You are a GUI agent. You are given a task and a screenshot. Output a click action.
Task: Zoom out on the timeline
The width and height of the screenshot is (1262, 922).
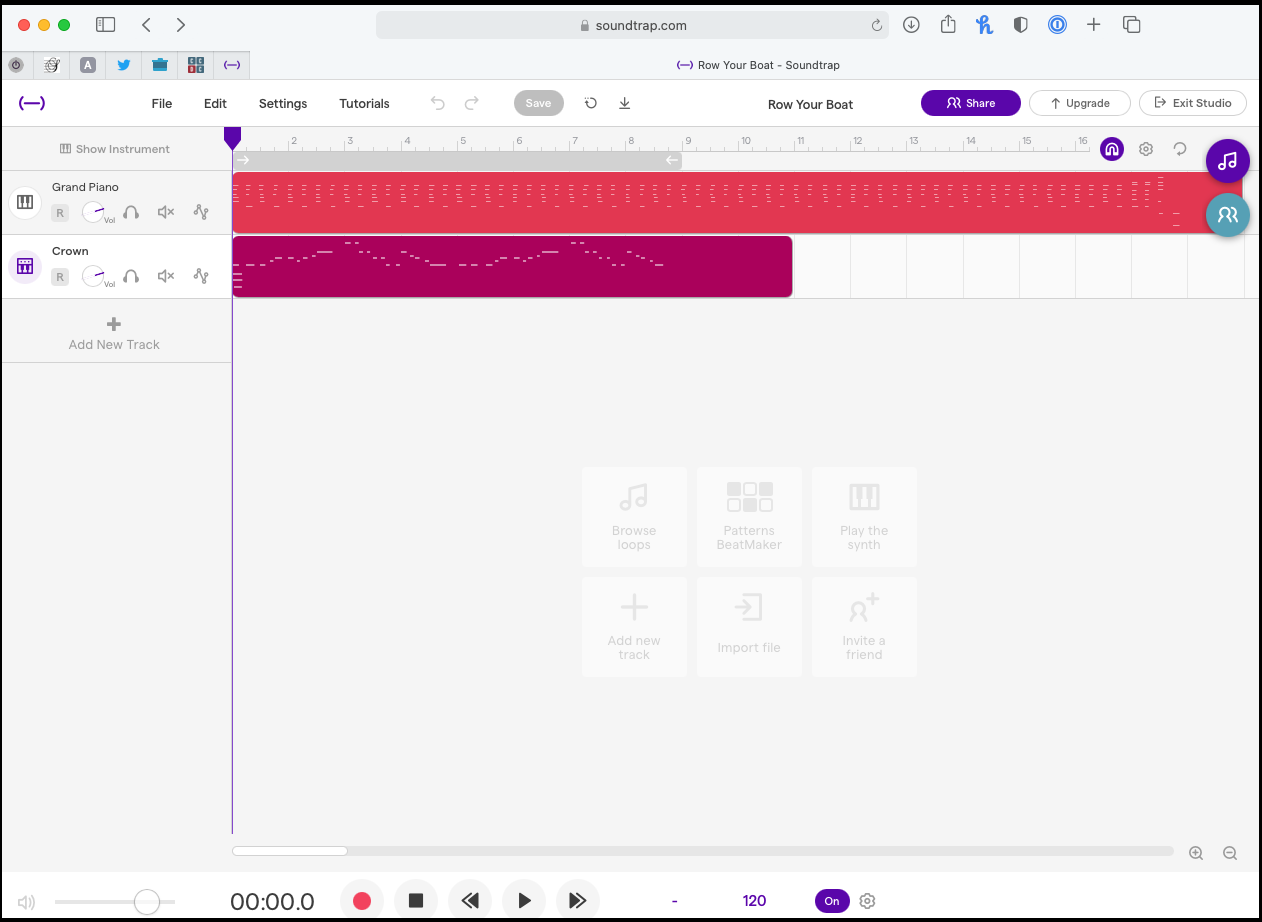point(1230,853)
